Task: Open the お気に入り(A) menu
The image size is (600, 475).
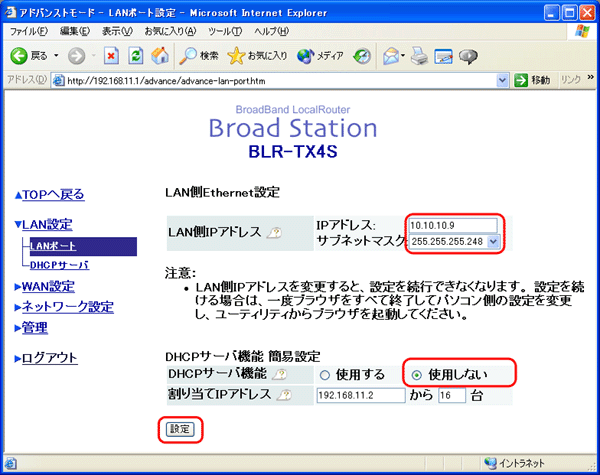Action: click(170, 31)
